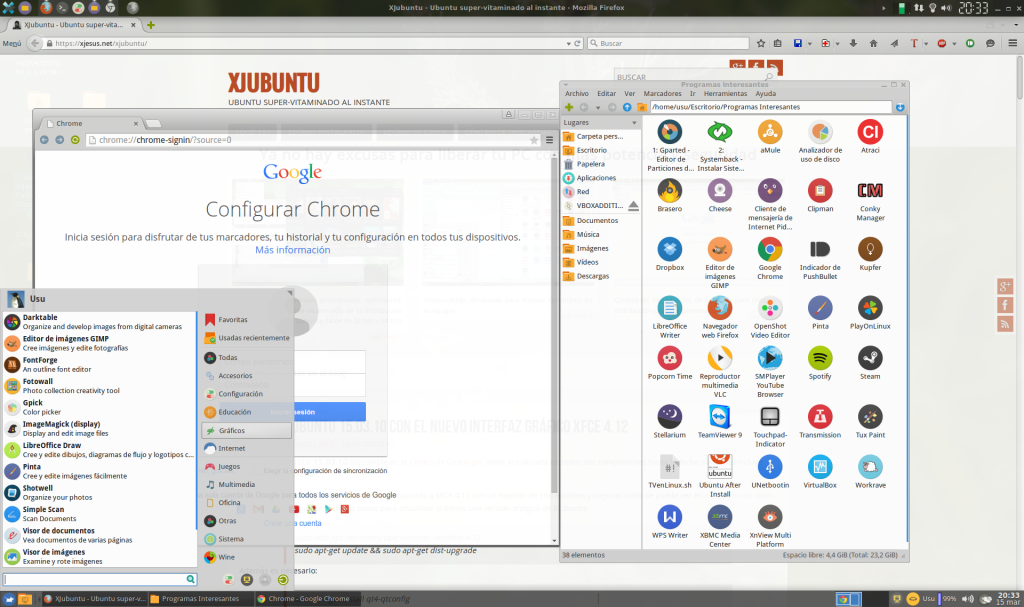The width and height of the screenshot is (1024, 607).
Task: Select Favoritas in application menu
Action: (247, 320)
